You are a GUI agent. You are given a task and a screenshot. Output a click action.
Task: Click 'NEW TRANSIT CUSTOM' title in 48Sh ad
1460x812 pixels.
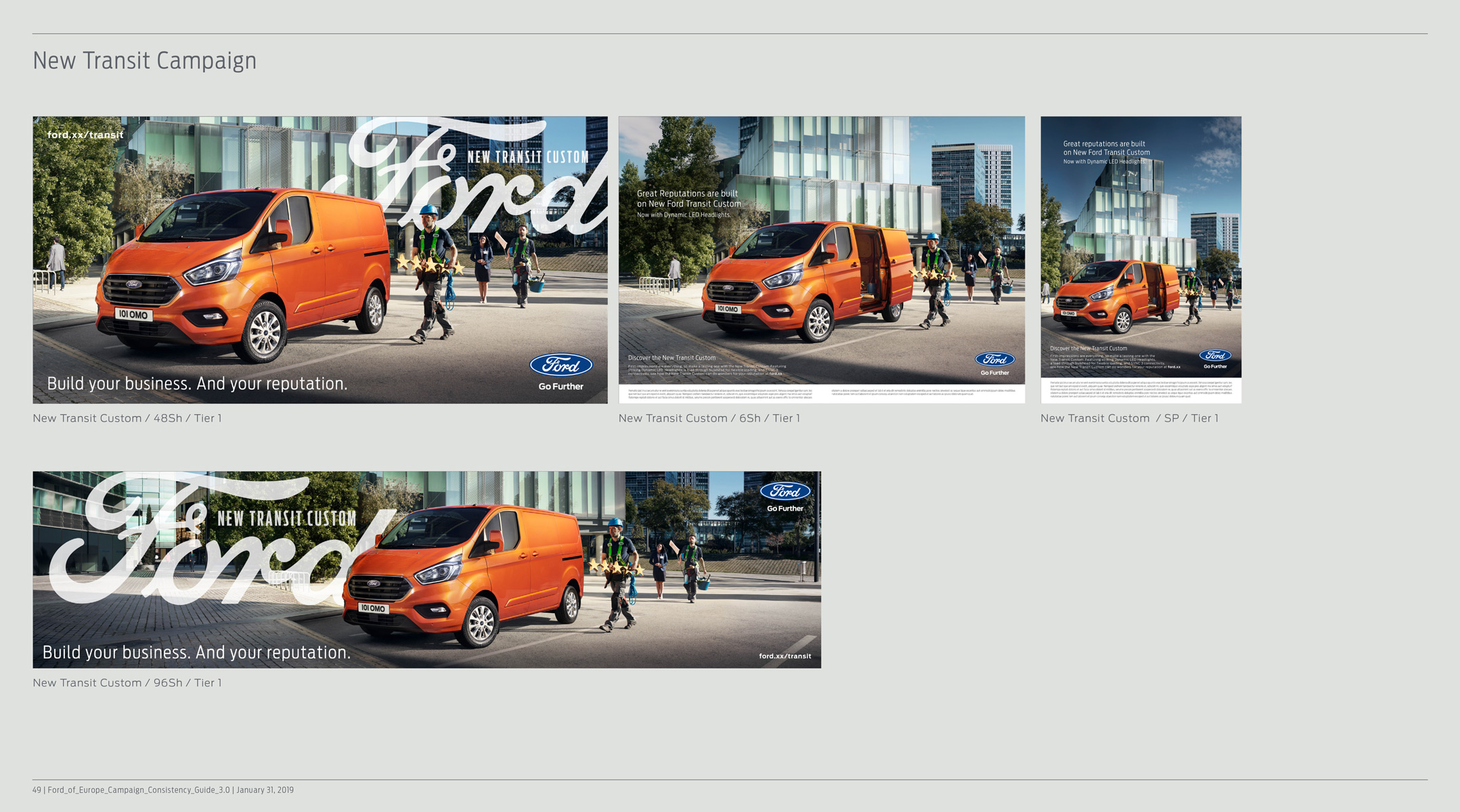tap(528, 157)
